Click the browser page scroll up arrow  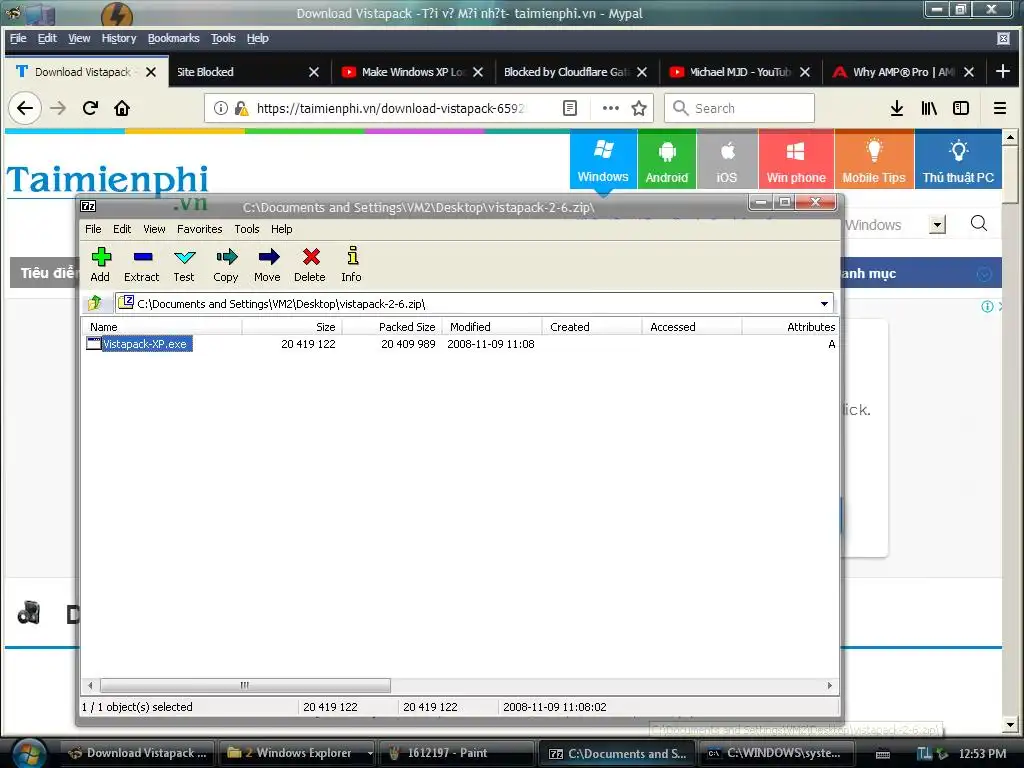coord(1010,137)
